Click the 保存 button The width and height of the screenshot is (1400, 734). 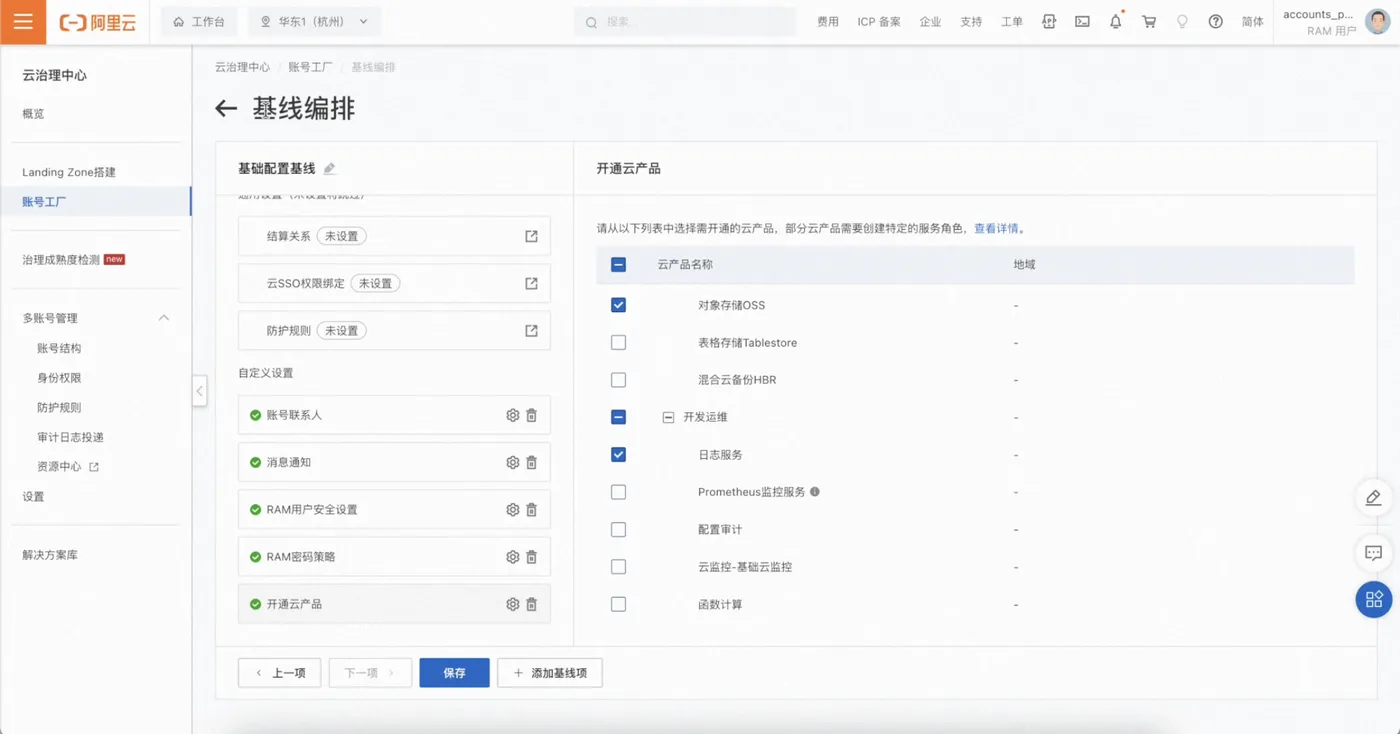[x=454, y=673]
